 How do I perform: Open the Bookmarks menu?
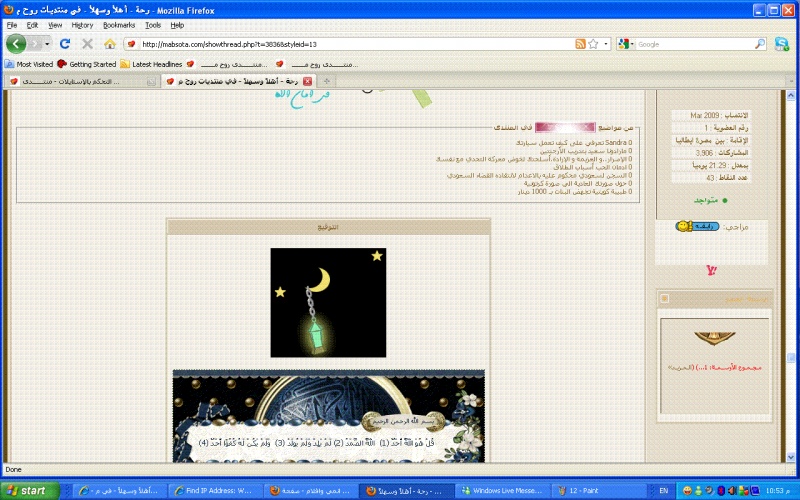pyautogui.click(x=118, y=24)
